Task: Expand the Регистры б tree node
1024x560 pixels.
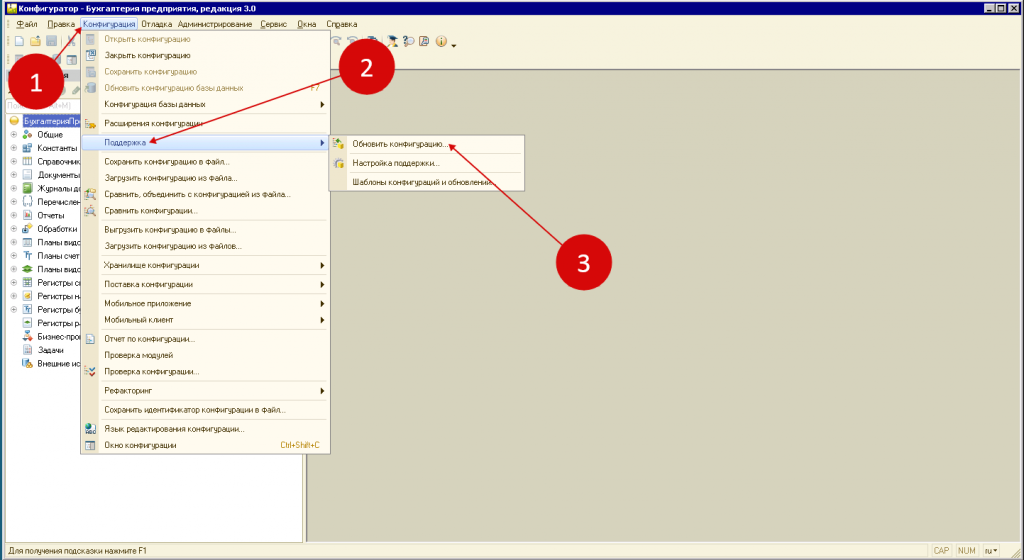Action: pos(14,309)
